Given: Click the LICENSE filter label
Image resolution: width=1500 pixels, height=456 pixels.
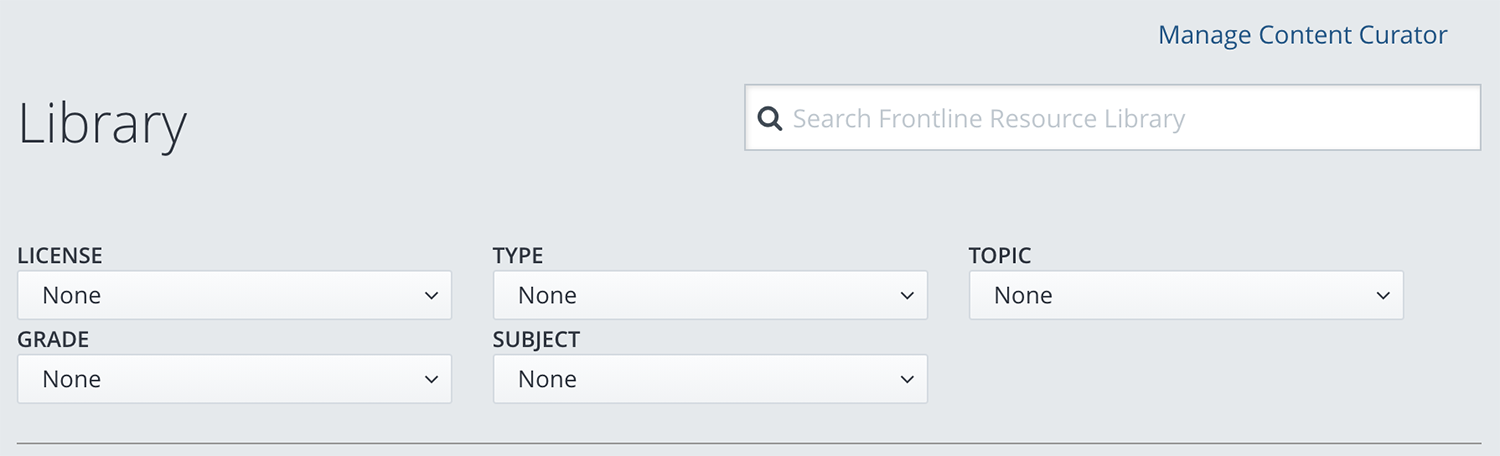Looking at the screenshot, I should 60,256.
